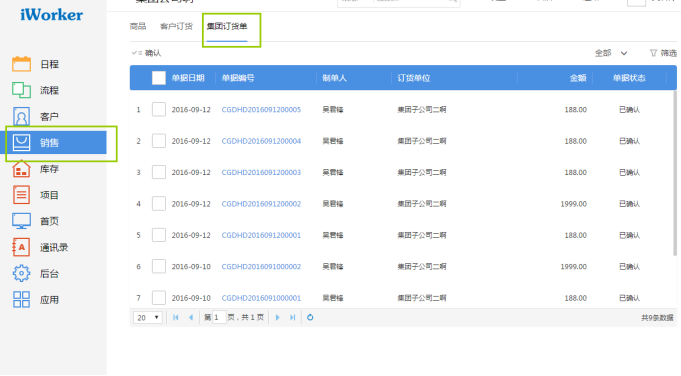
Task: Click date 2016-09-10 in row 7
Action: (191, 298)
